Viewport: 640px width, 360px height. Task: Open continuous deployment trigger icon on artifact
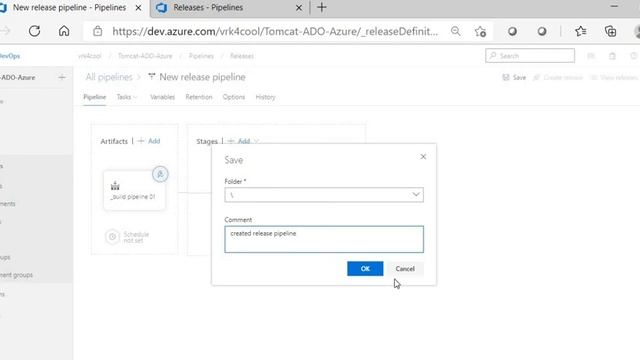click(x=160, y=174)
